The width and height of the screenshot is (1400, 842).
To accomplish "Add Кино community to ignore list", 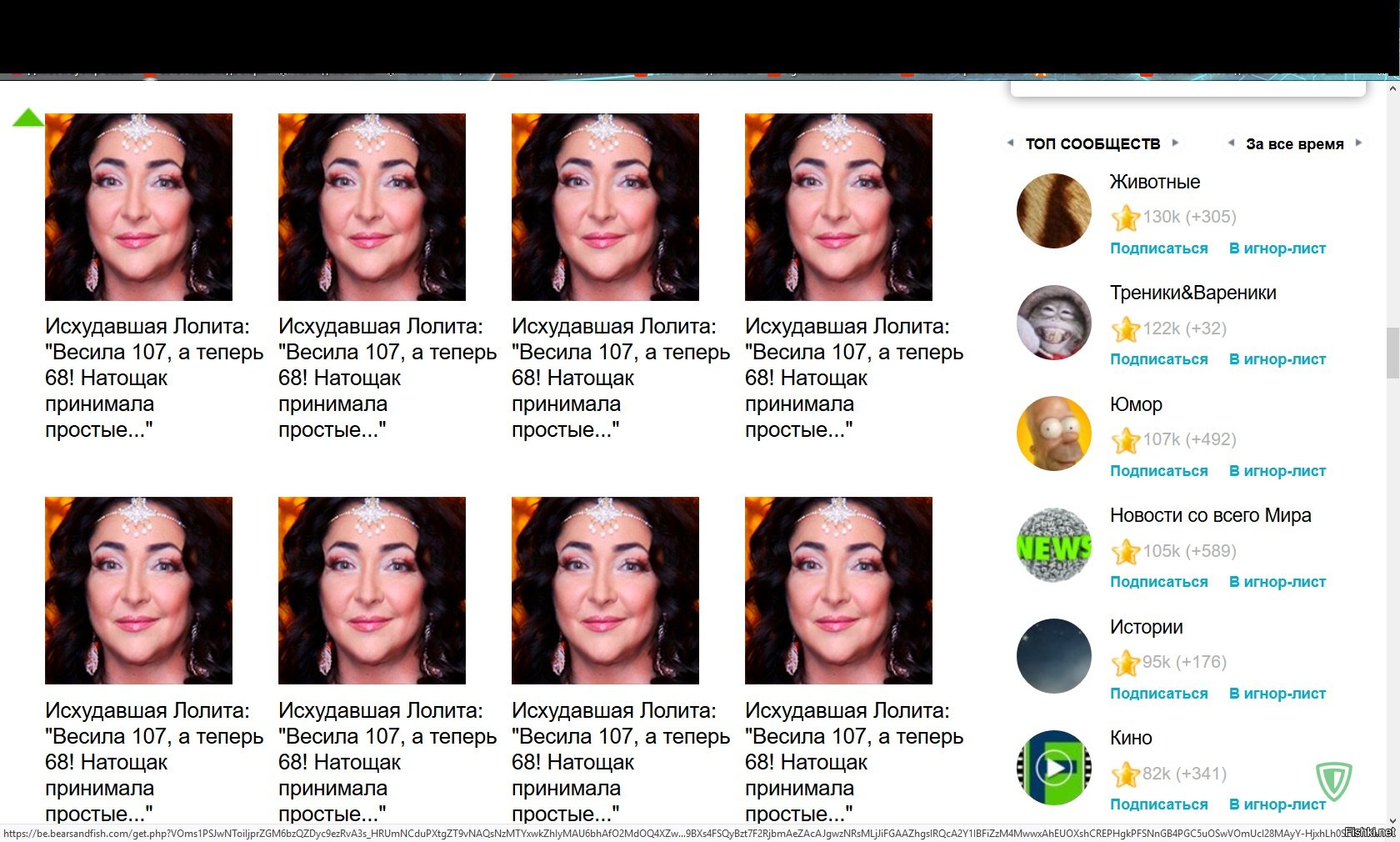I will 1277,804.
